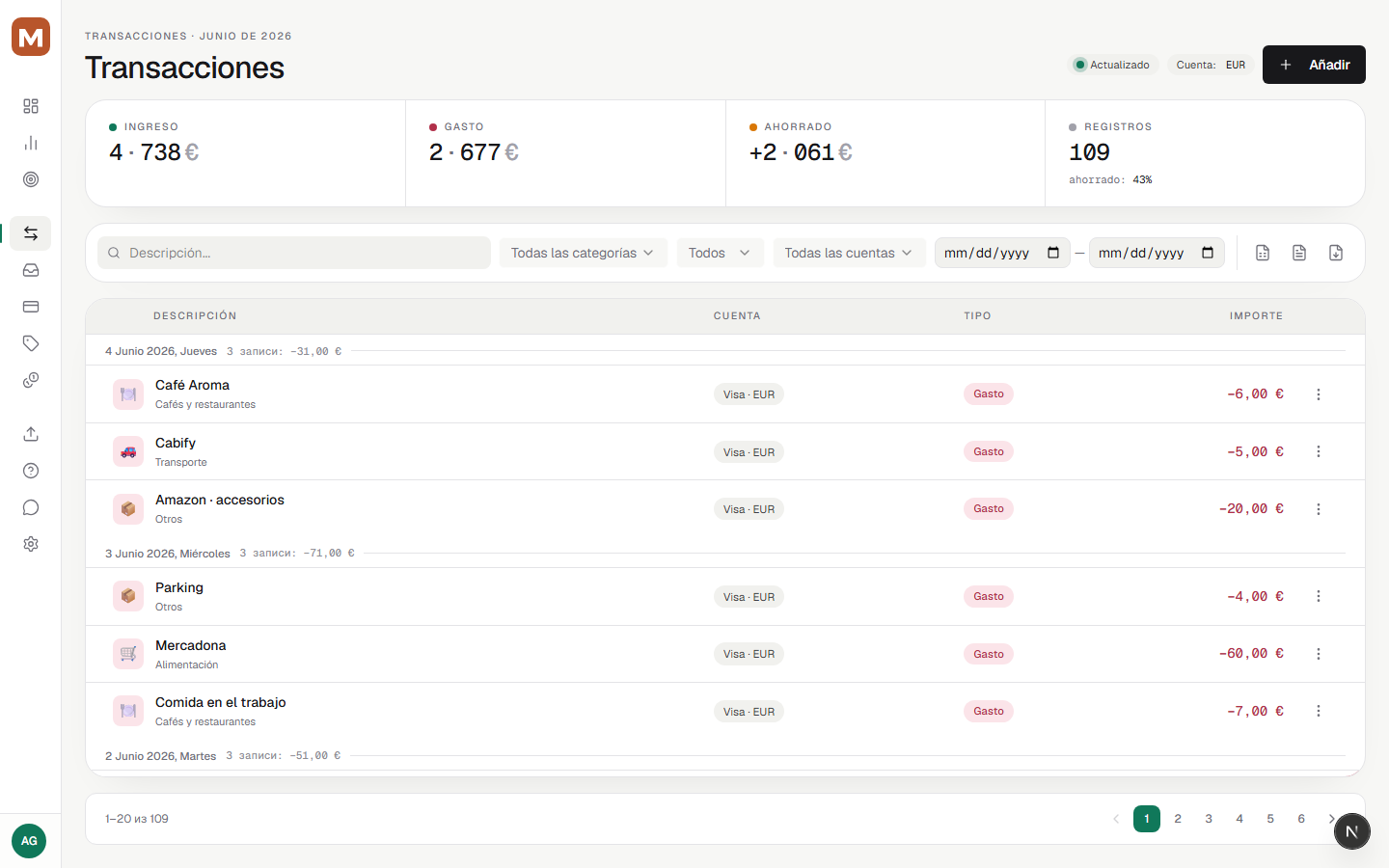Open the chat bubble sidebar icon
The height and width of the screenshot is (868, 1389).
[x=31, y=507]
